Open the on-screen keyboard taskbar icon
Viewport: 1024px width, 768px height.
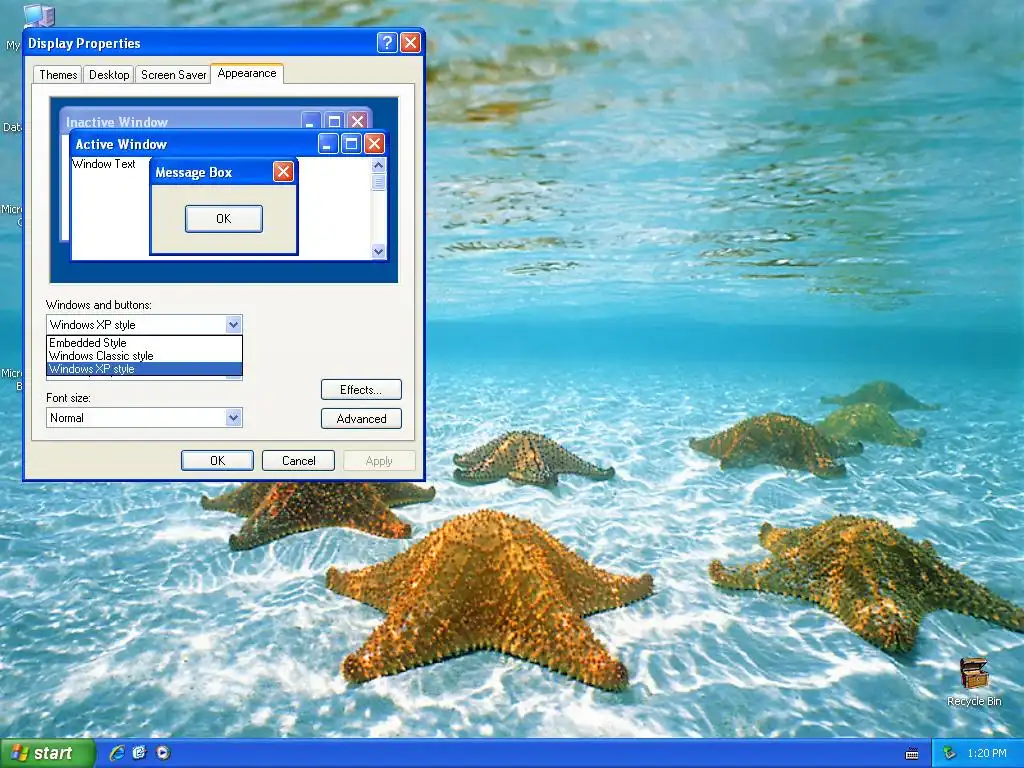(x=912, y=754)
